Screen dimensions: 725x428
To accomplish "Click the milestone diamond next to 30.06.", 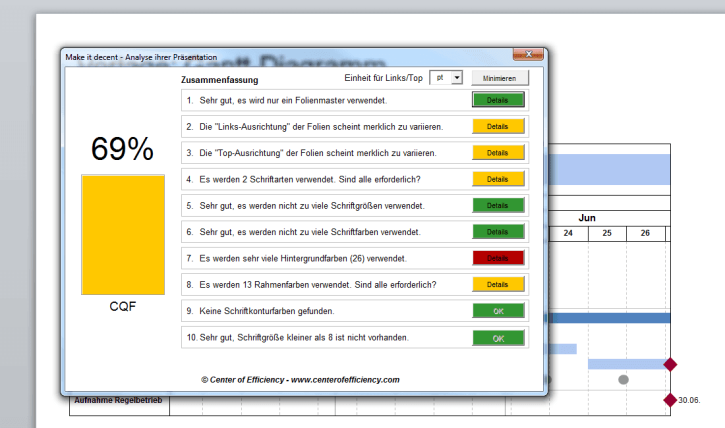I will [x=670, y=400].
